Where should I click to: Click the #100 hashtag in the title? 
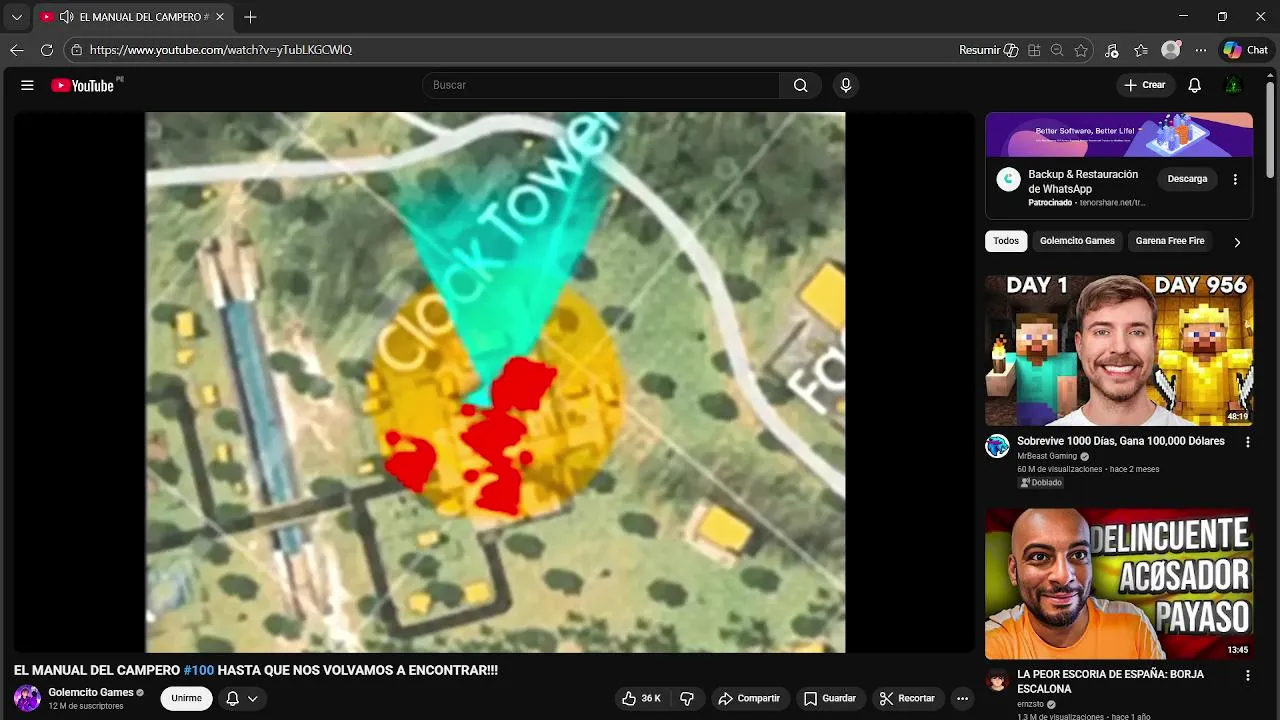tap(199, 670)
